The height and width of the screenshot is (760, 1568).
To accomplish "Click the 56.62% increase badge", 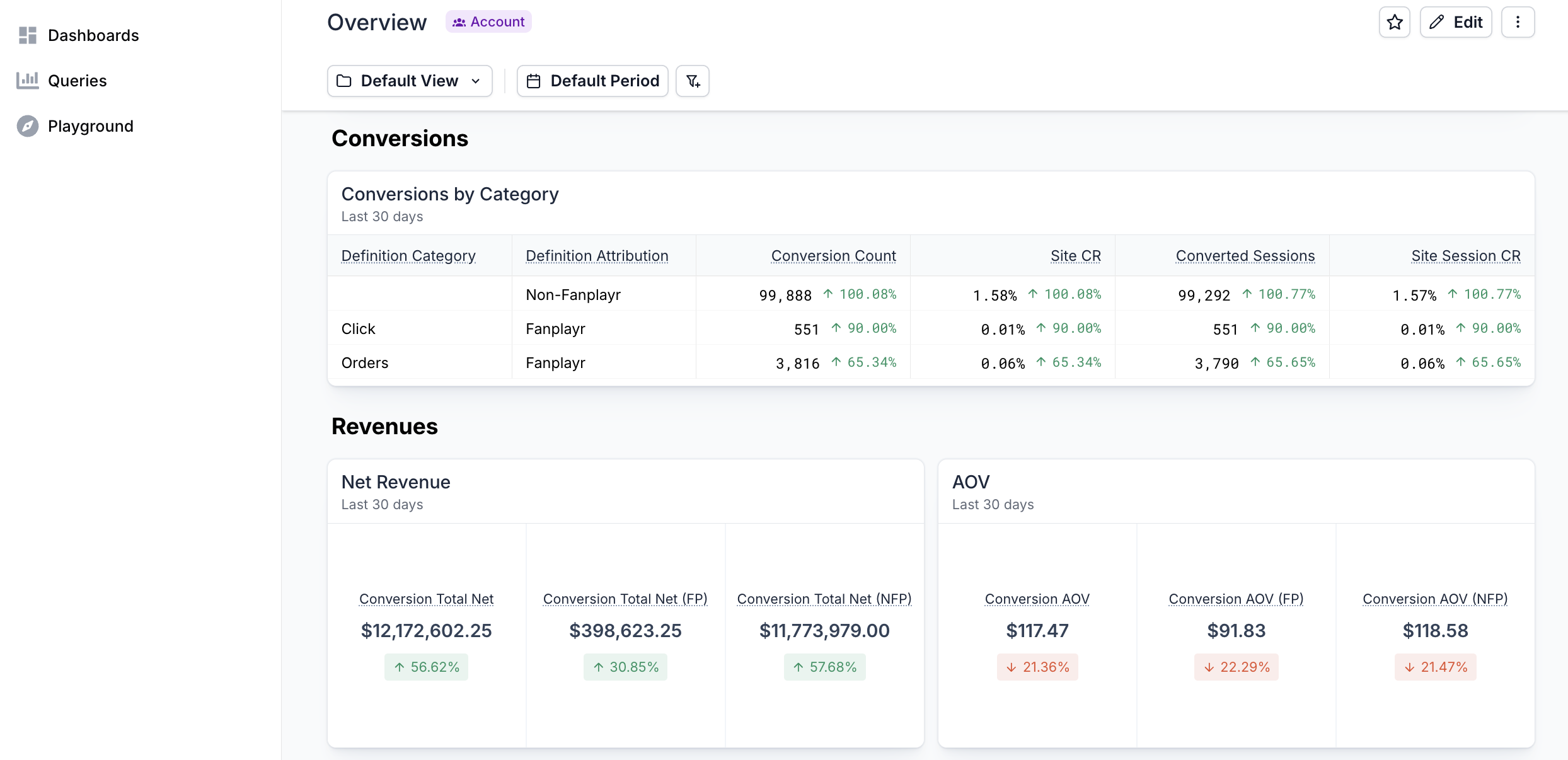I will point(427,667).
